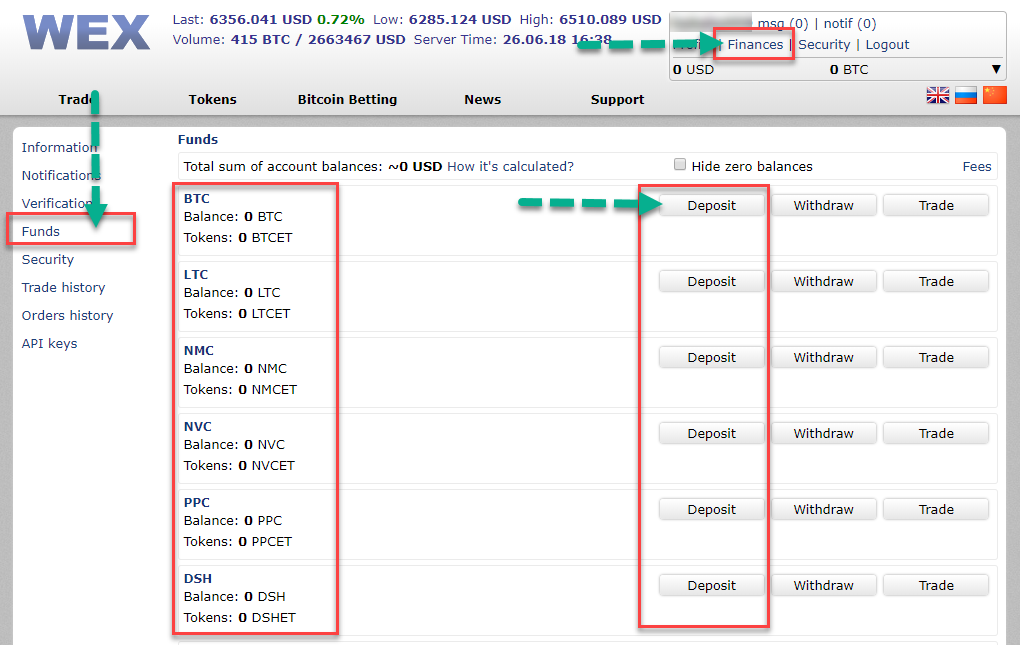The height and width of the screenshot is (645, 1020).
Task: Click the 0 DSHET tokens value
Action: (x=267, y=618)
